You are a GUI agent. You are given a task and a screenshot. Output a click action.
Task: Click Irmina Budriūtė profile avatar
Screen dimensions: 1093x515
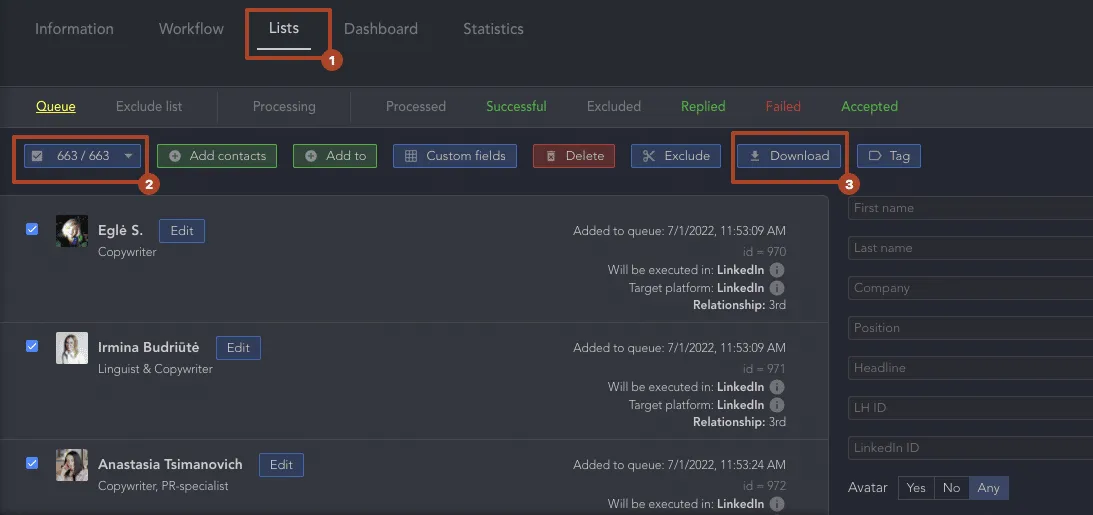click(72, 348)
